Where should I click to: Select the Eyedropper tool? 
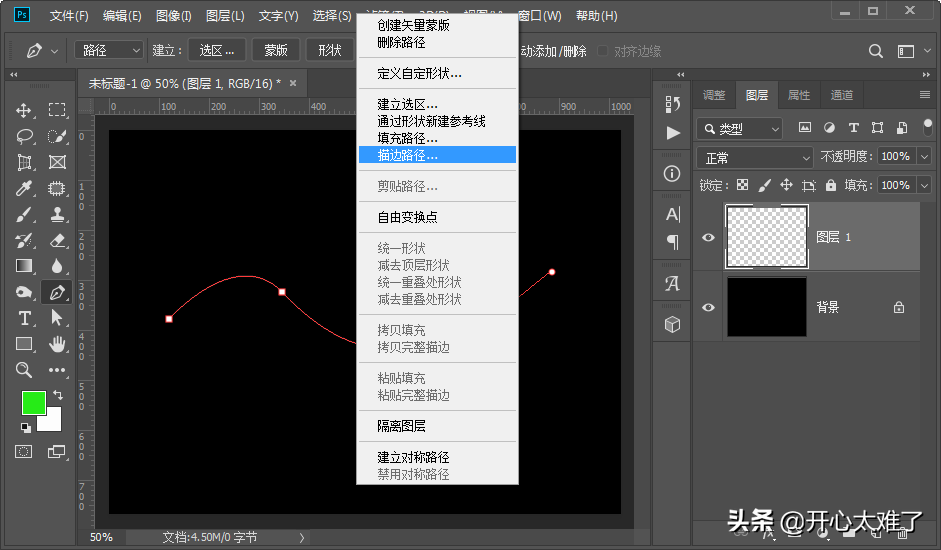pos(25,188)
